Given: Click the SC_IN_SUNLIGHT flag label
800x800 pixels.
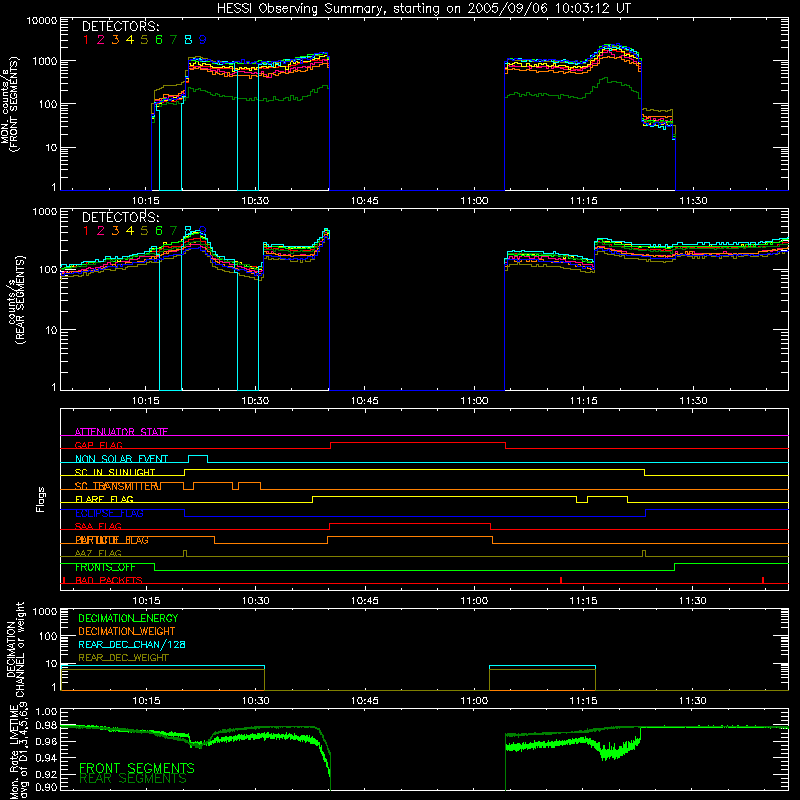Looking at the screenshot, I should 115,472.
